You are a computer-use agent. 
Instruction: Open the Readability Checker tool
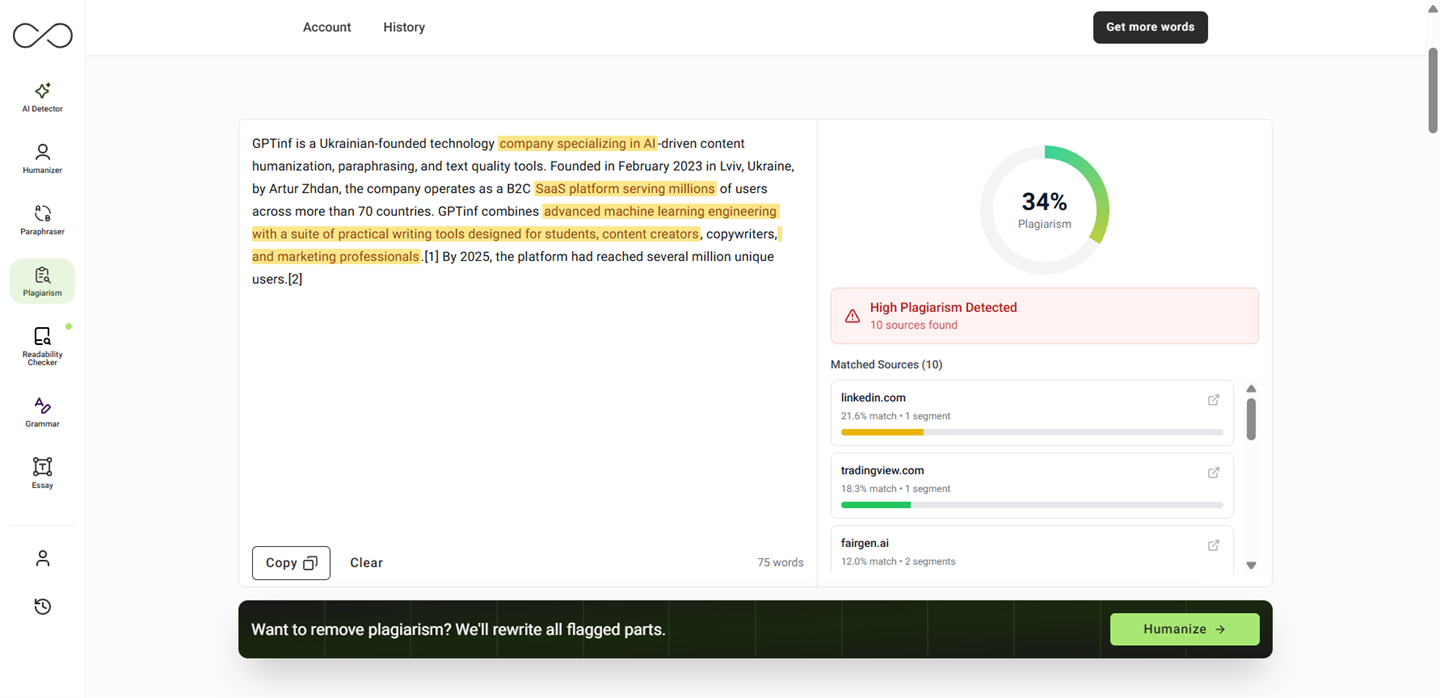pyautogui.click(x=42, y=345)
